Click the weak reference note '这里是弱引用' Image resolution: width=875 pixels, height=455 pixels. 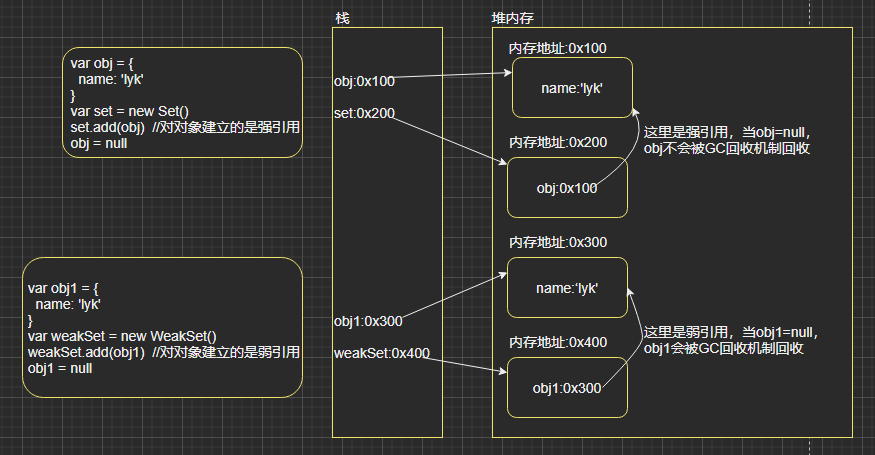click(731, 340)
